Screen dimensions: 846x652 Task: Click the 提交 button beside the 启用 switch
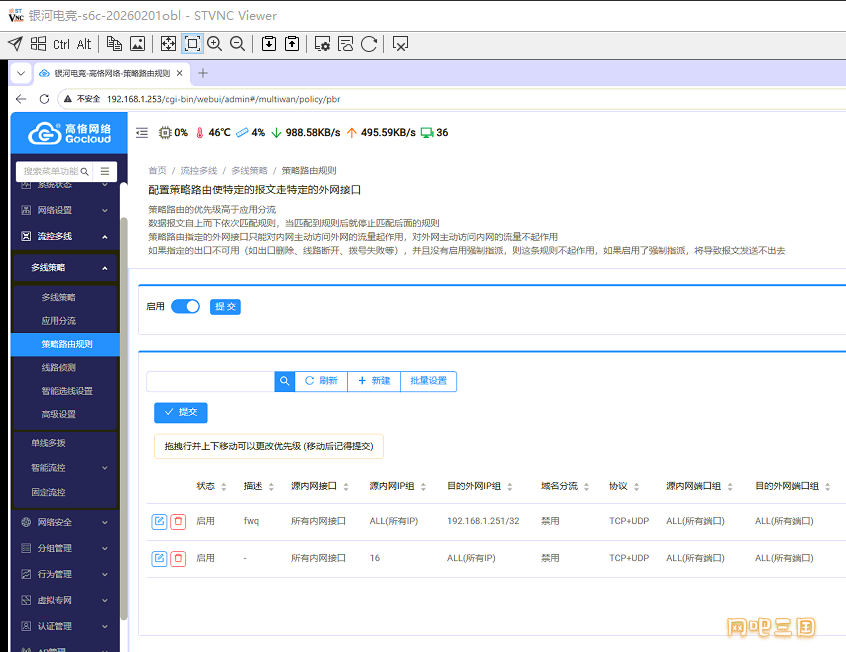click(x=225, y=307)
